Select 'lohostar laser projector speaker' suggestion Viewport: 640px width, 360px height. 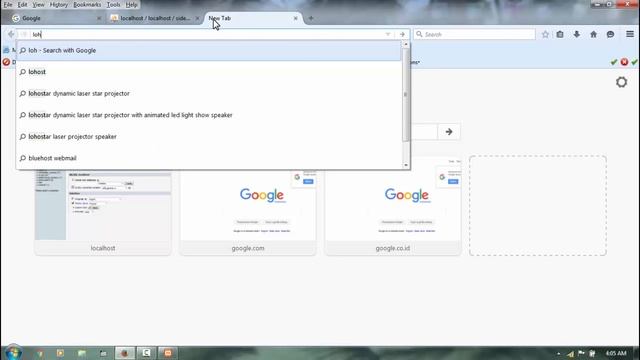(x=209, y=137)
